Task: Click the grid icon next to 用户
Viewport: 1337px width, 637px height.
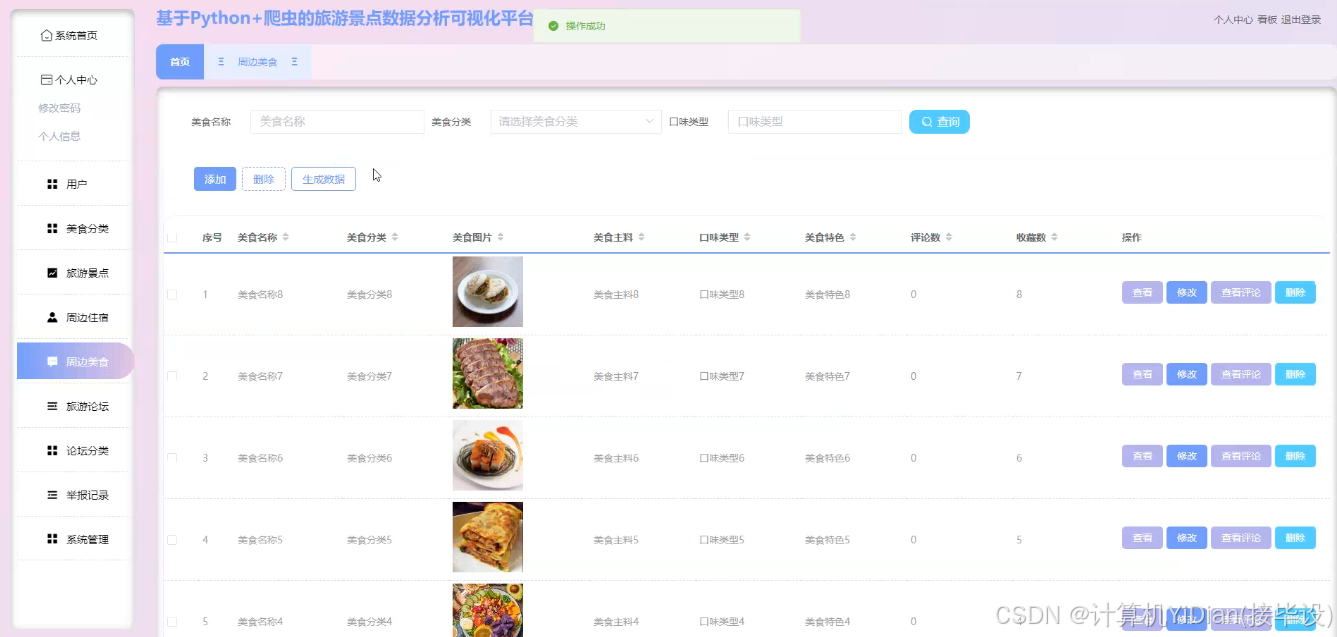Action: (52, 184)
